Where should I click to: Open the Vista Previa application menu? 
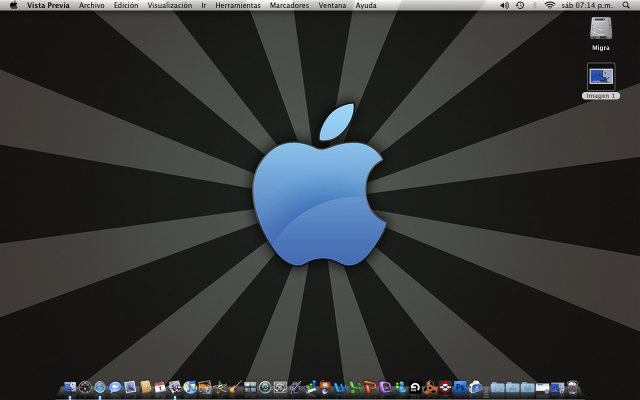click(x=48, y=5)
